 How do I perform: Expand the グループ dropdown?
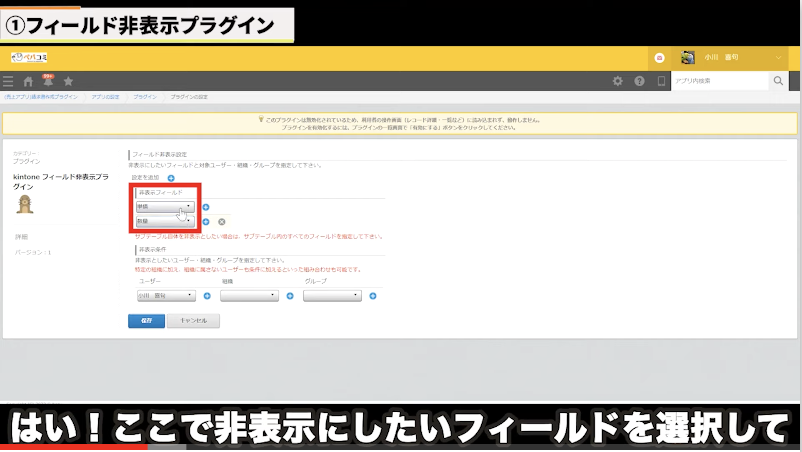point(332,296)
